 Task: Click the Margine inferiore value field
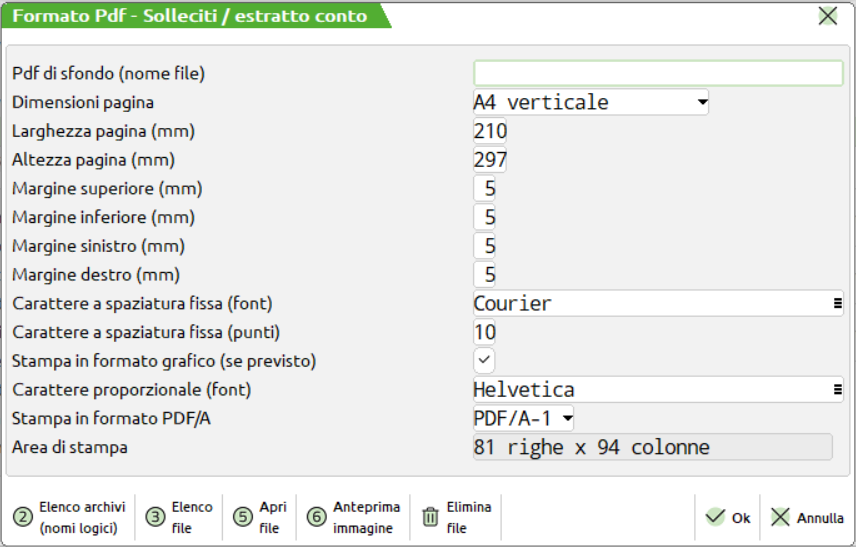pos(485,217)
